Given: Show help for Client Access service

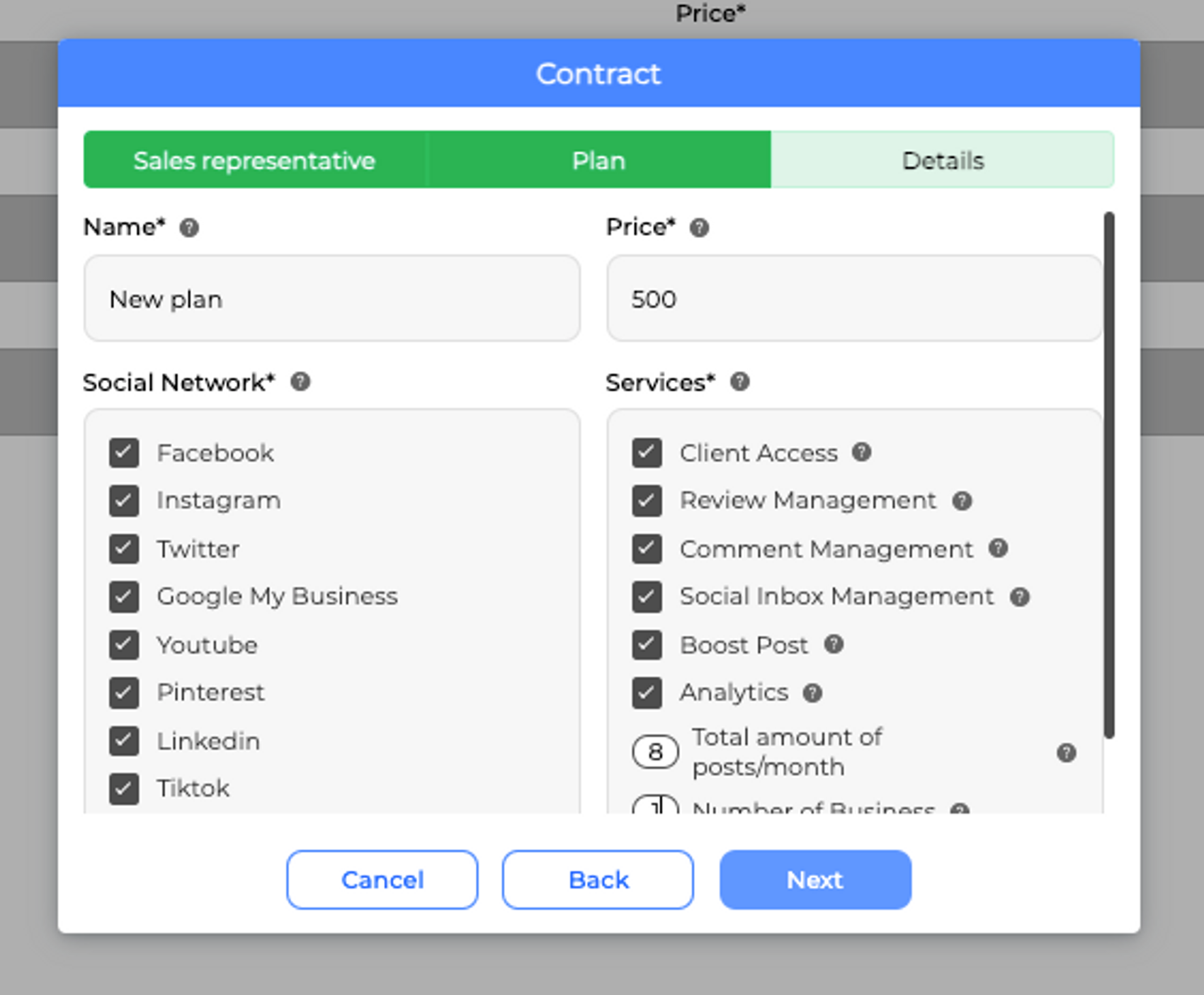Looking at the screenshot, I should pos(861,453).
